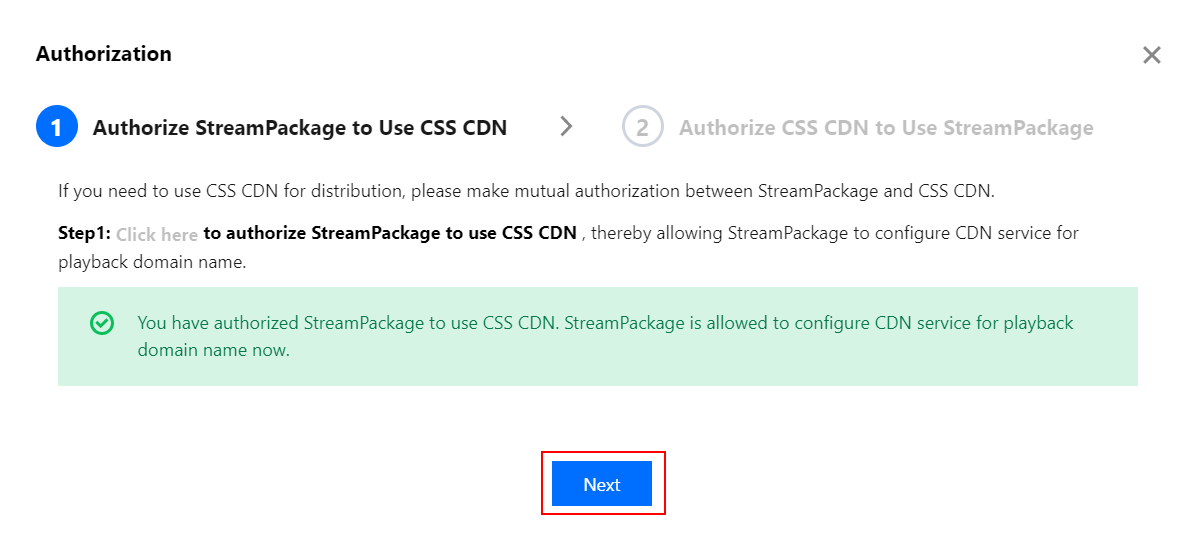
Task: Open the "Click here" authorization link
Action: [156, 235]
